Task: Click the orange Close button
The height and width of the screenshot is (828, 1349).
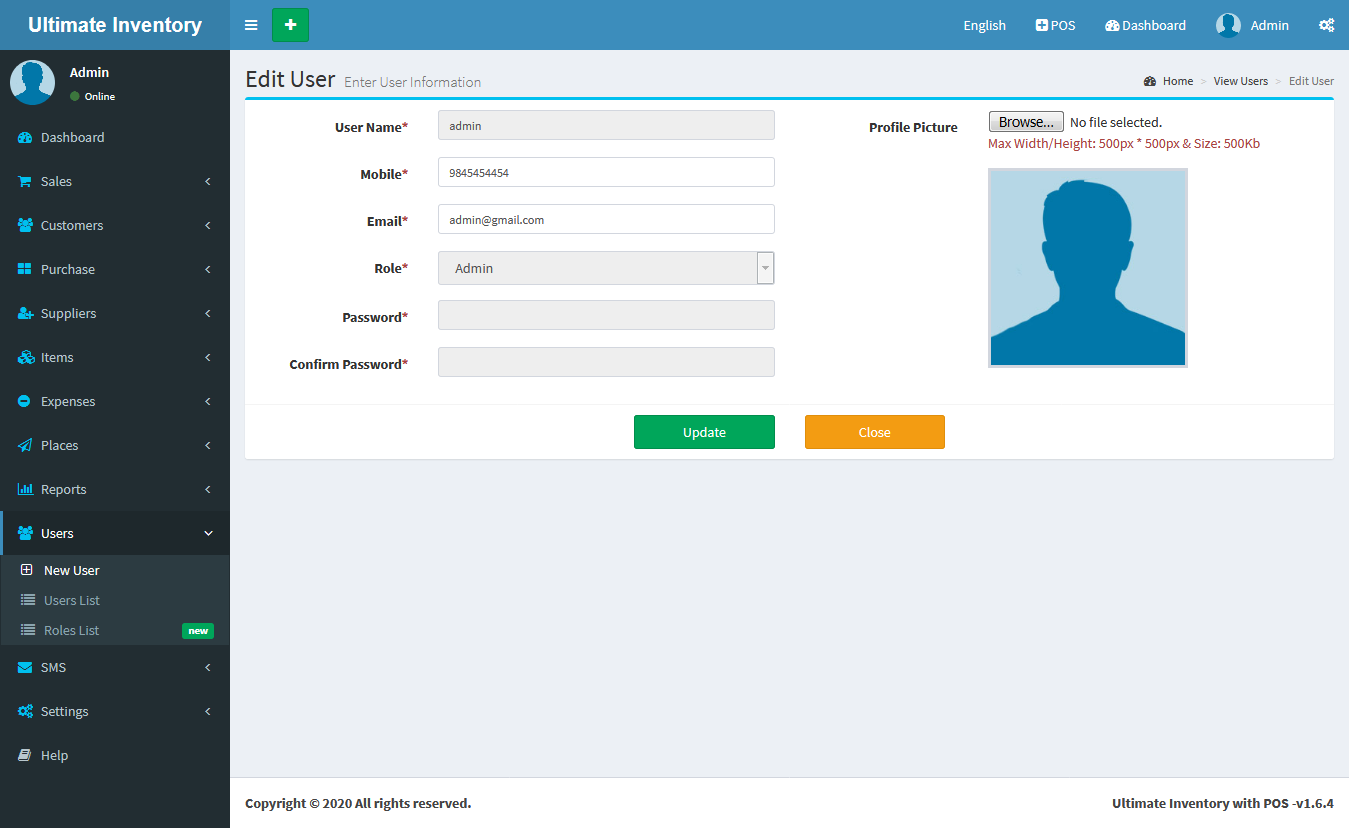Action: [874, 432]
